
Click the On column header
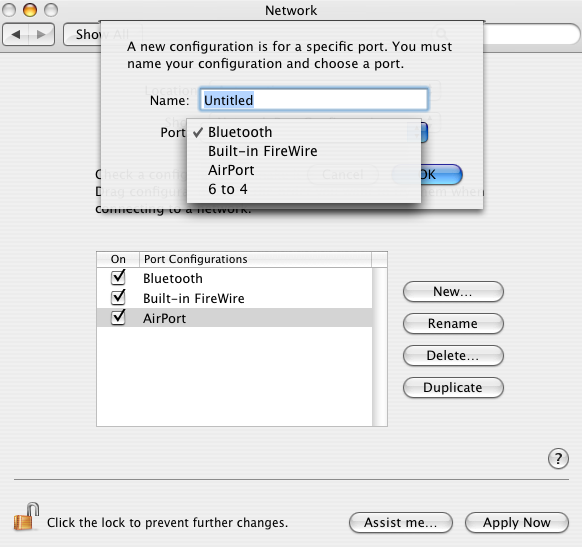(x=118, y=259)
